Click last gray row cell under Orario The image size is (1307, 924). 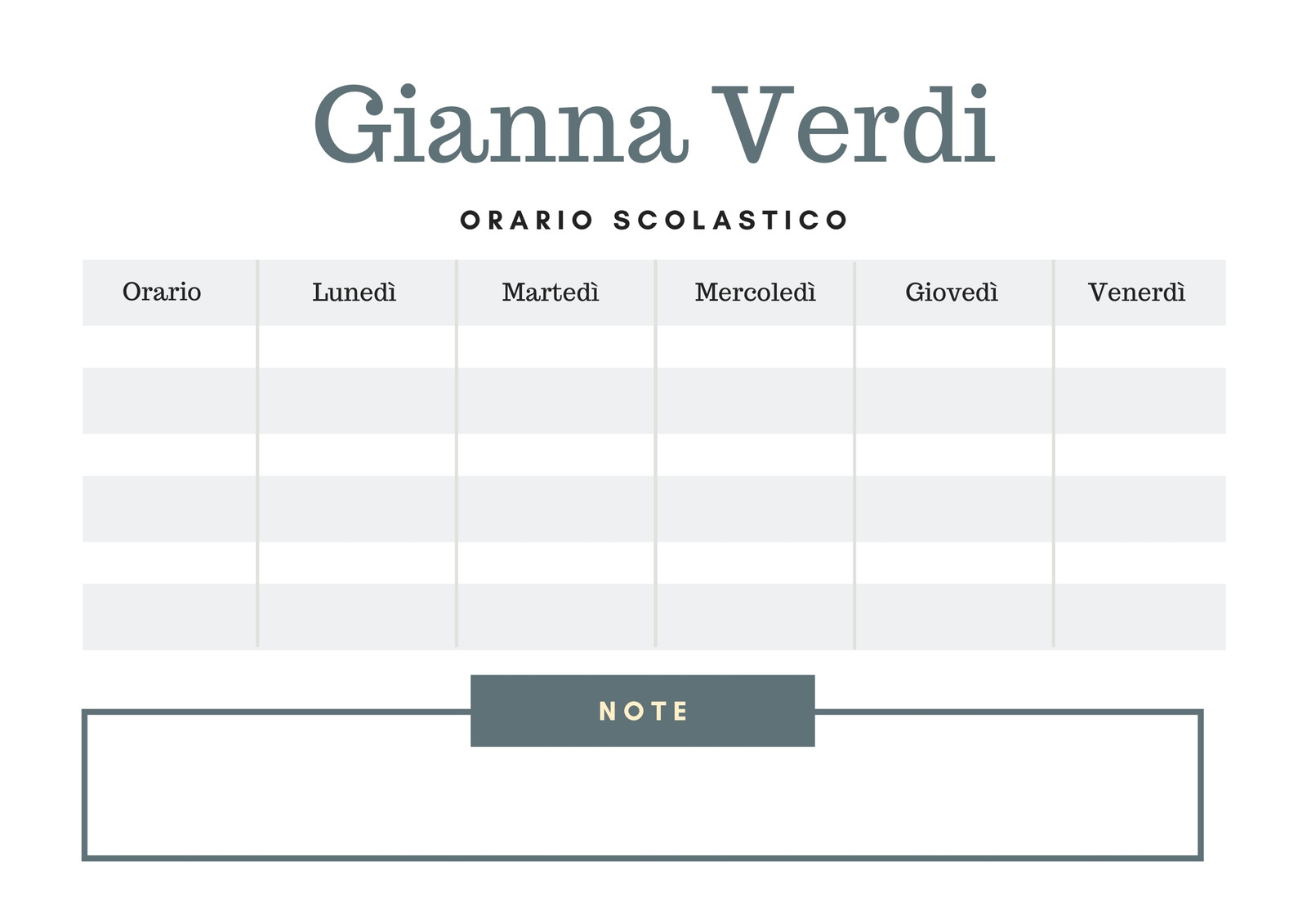pos(169,617)
